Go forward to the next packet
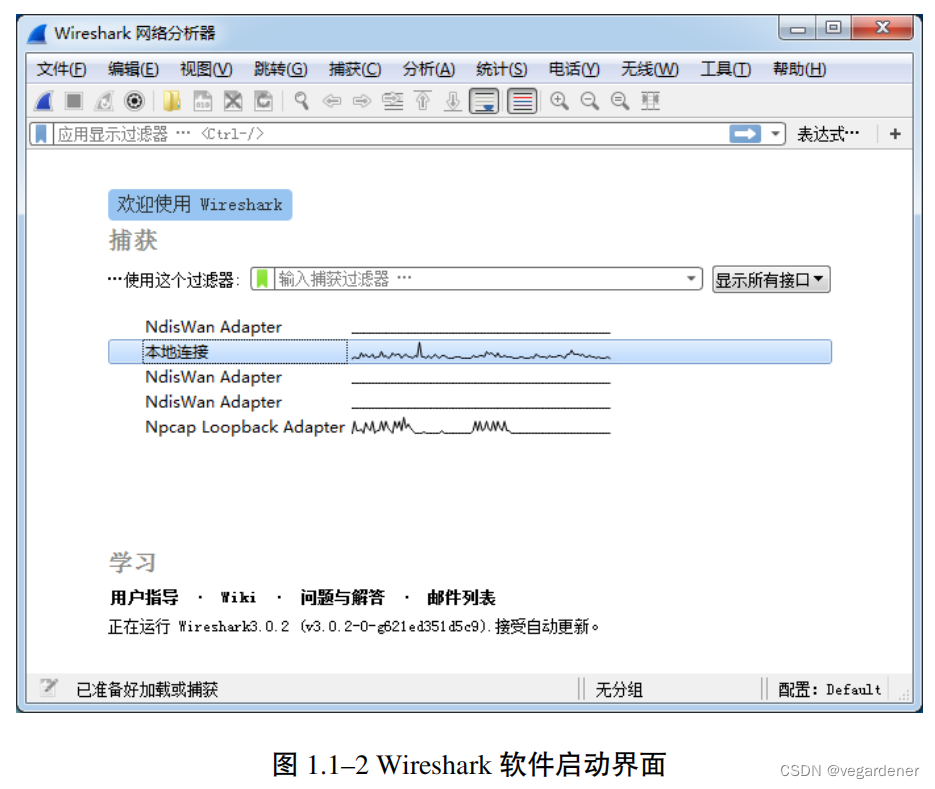The height and width of the screenshot is (789, 935). point(362,101)
